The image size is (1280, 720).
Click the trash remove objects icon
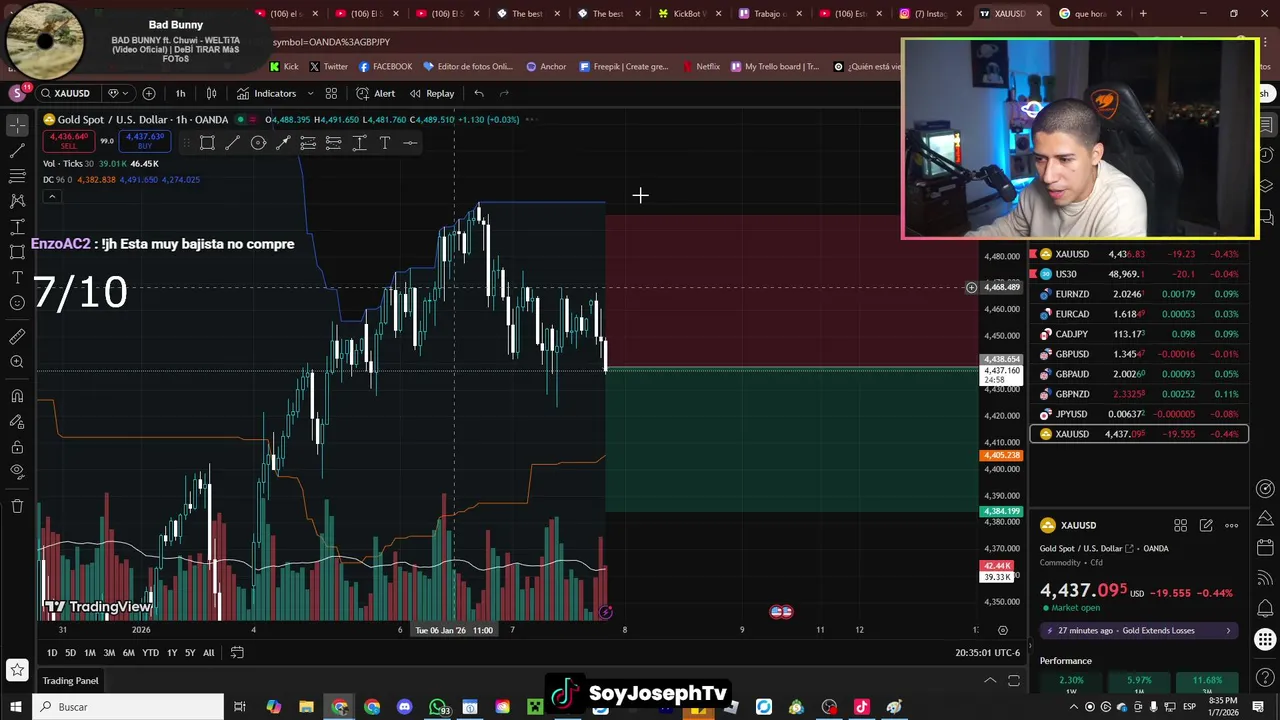coord(17,506)
